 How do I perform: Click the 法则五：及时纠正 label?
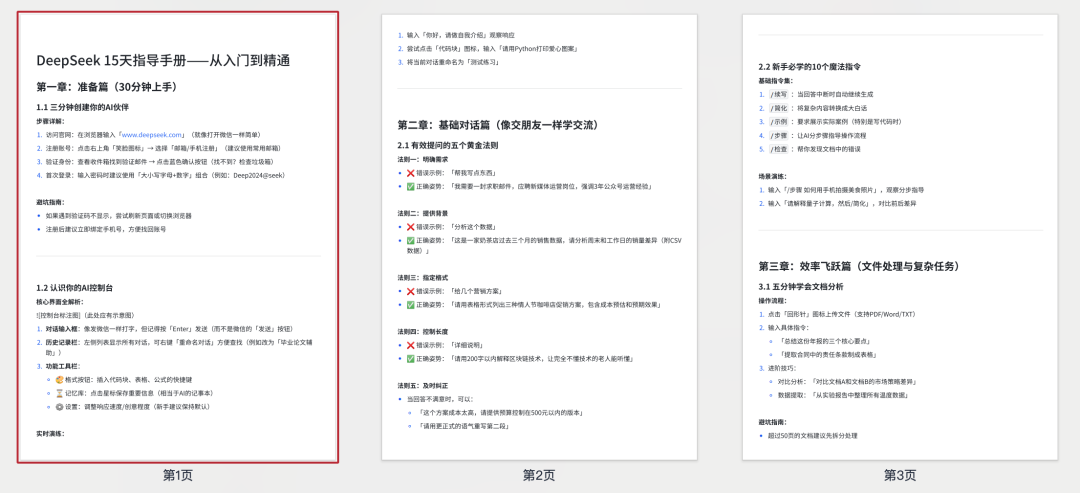click(x=421, y=386)
